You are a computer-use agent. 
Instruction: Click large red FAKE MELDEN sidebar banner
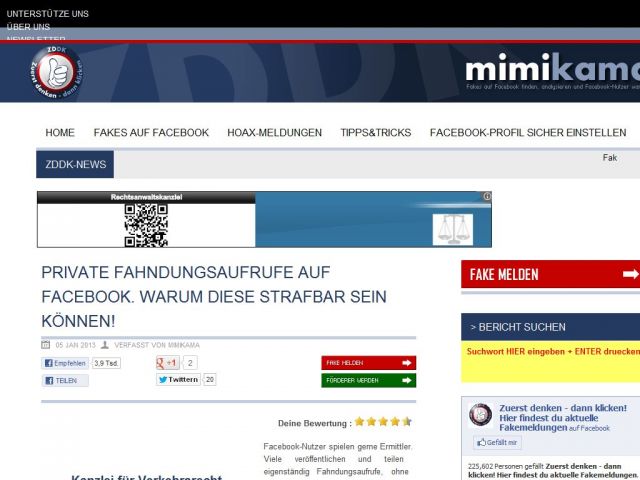click(551, 274)
